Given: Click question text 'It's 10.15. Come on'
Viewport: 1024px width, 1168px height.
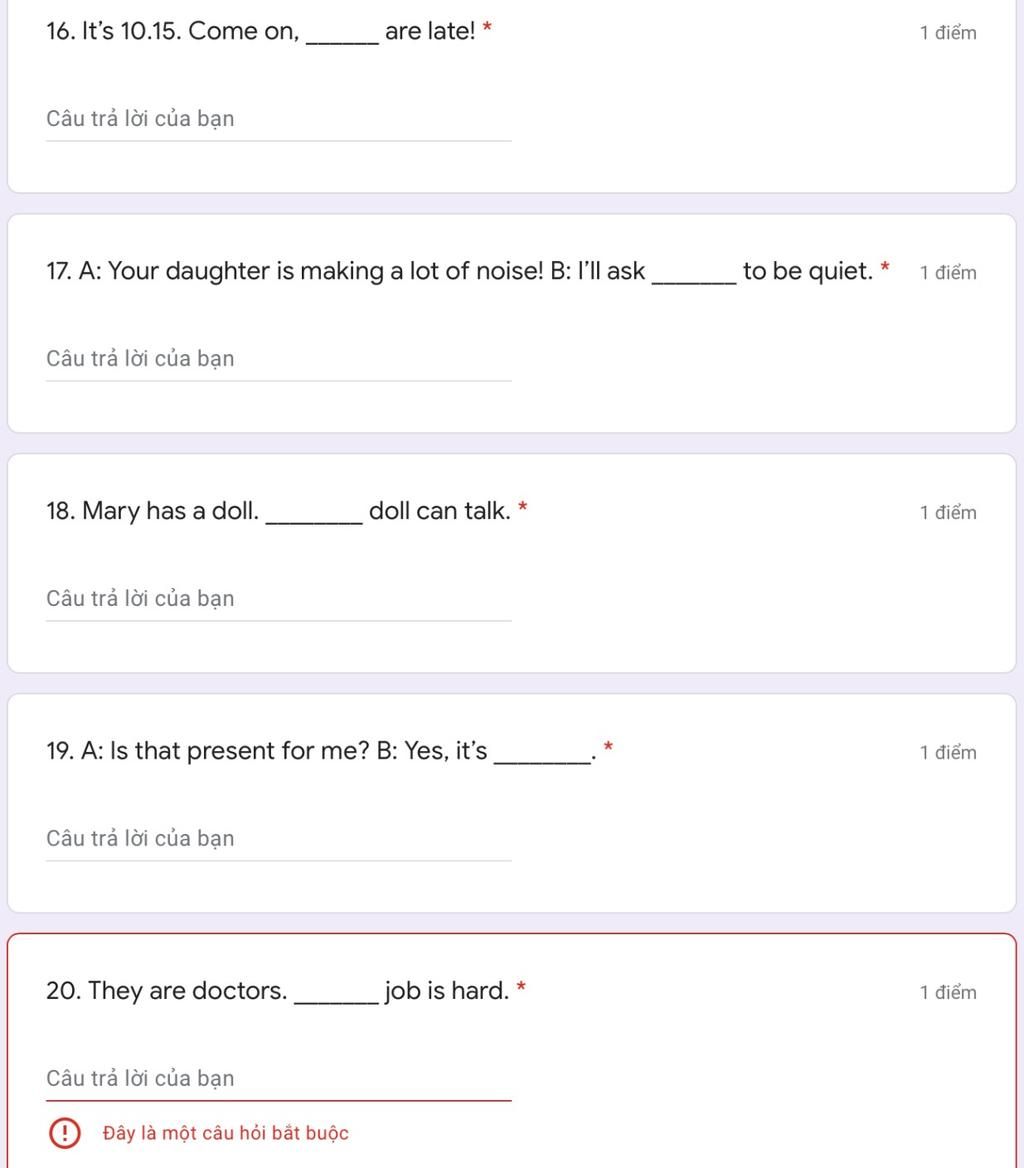Looking at the screenshot, I should tap(190, 31).
